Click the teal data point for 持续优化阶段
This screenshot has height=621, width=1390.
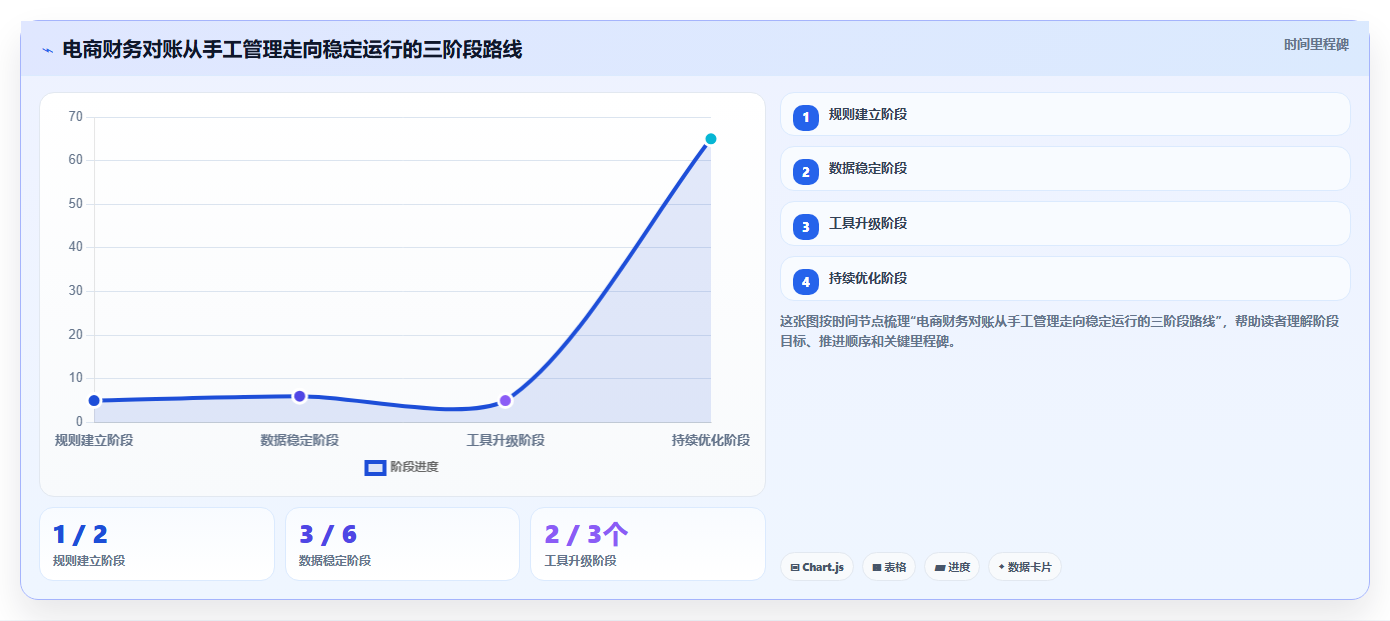[711, 139]
